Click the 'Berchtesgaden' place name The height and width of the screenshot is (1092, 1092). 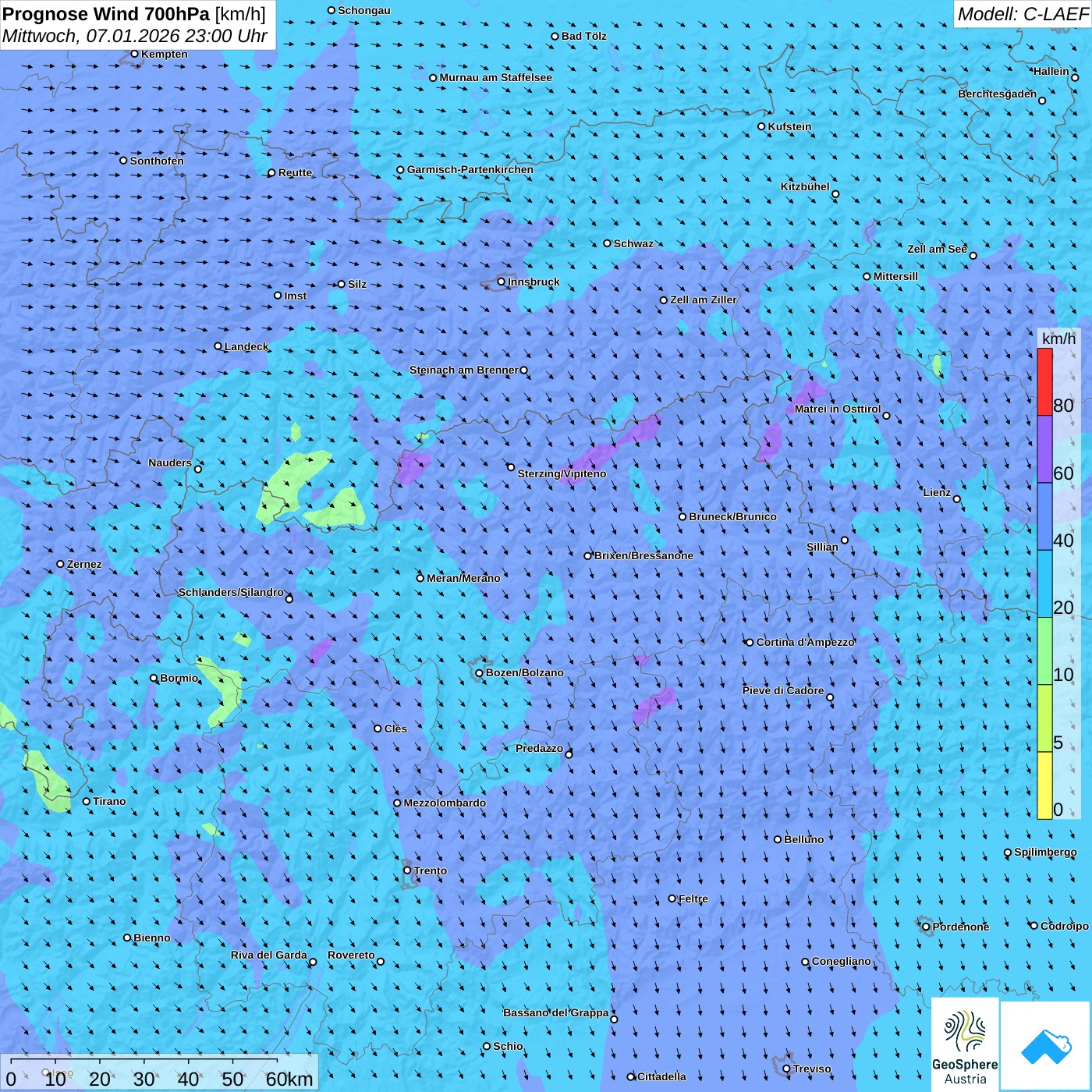point(998,94)
